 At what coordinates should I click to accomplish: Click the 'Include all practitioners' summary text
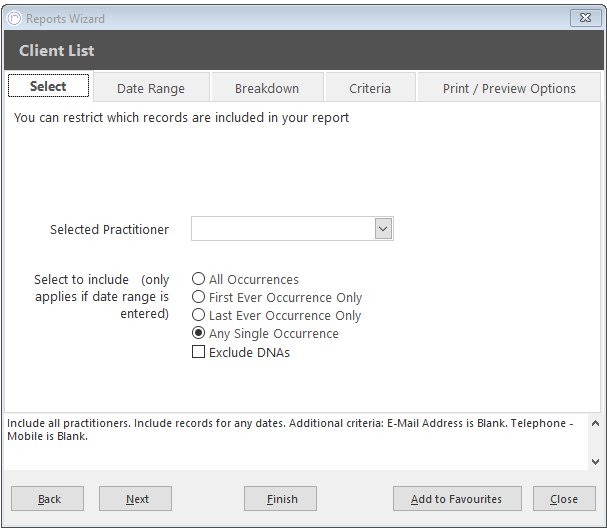[290, 429]
